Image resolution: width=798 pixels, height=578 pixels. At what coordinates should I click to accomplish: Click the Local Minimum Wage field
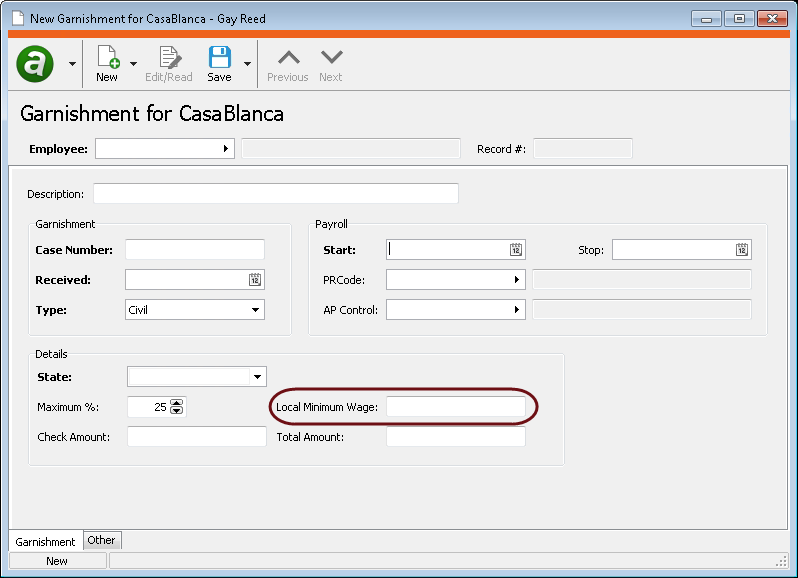click(x=455, y=407)
